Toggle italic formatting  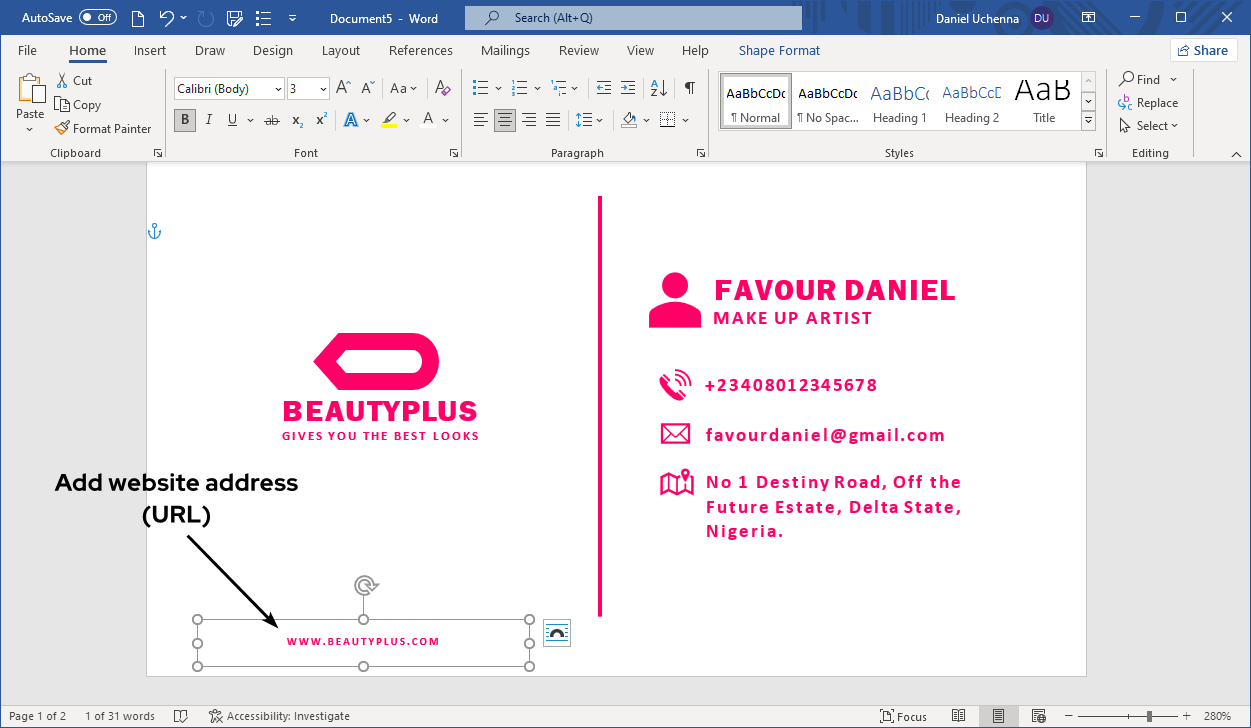tap(208, 120)
